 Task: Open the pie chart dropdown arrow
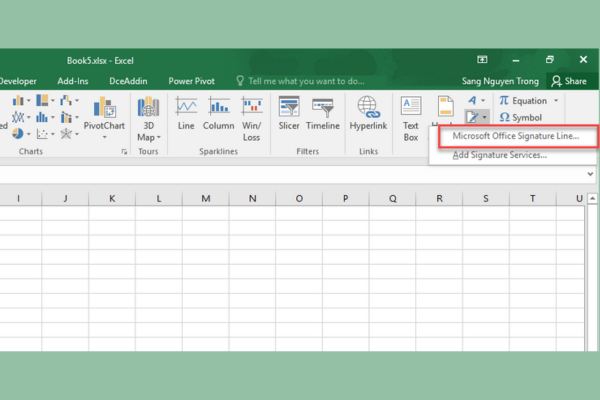pyautogui.click(x=29, y=134)
